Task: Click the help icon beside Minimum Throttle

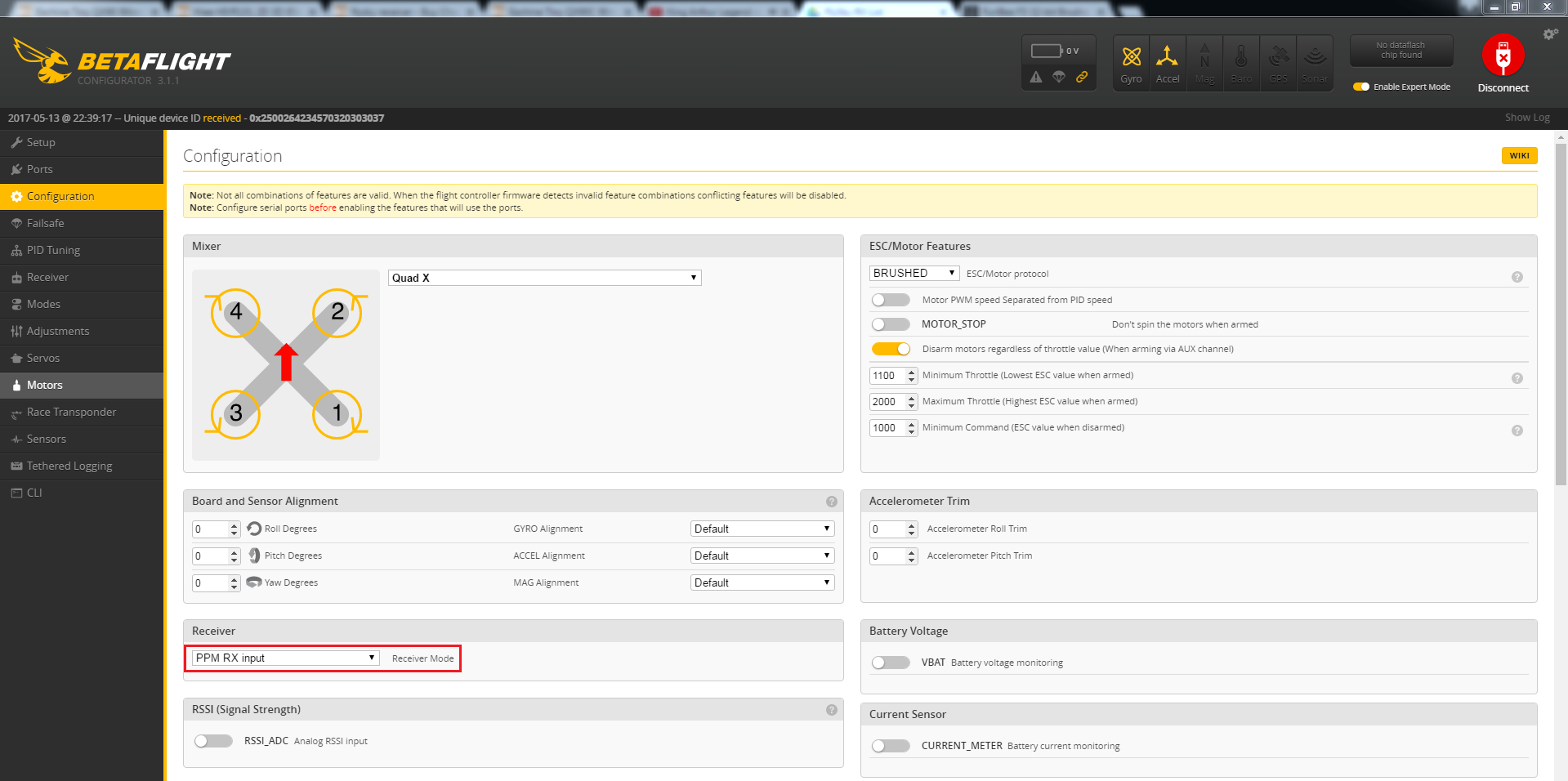Action: pos(1517,378)
